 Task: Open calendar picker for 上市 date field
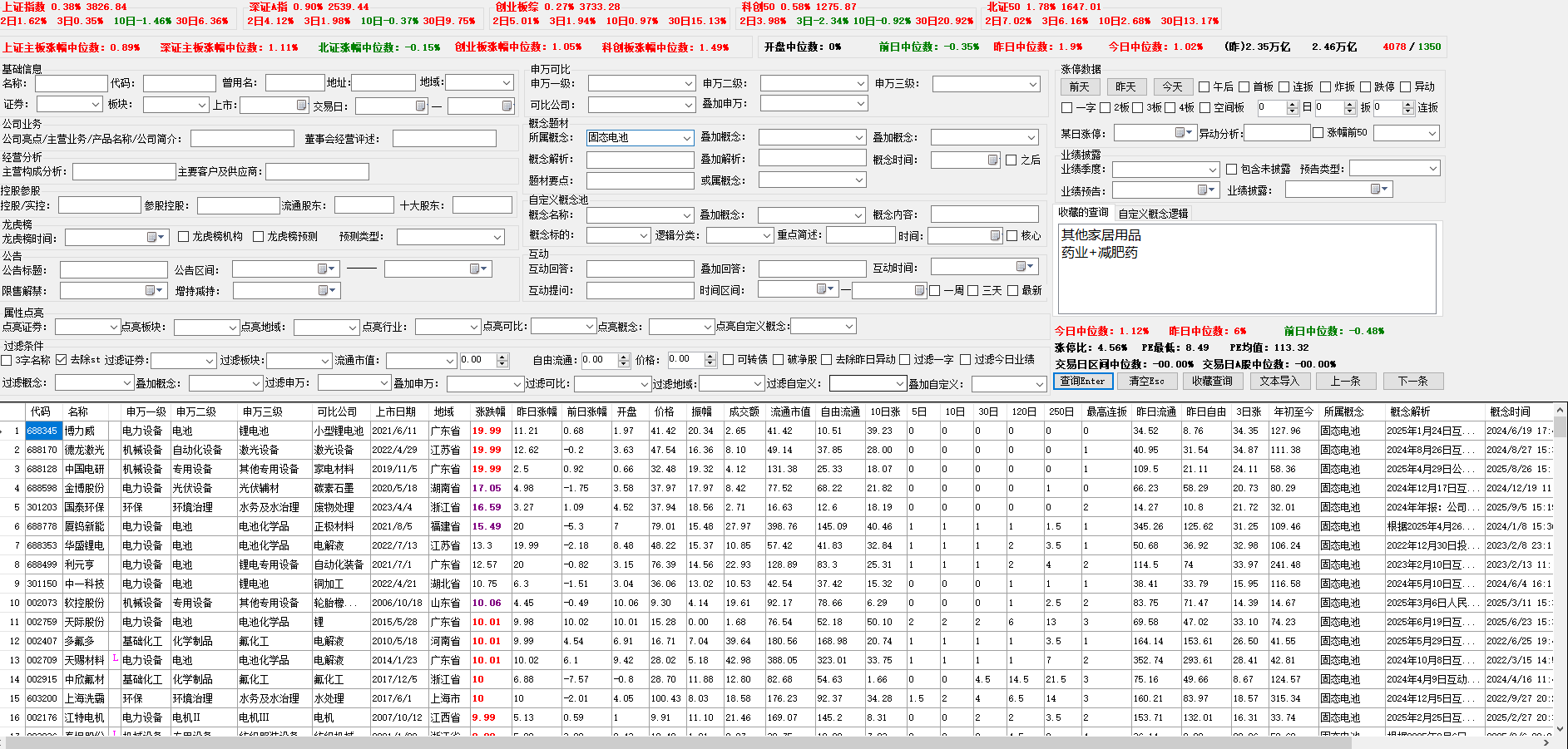pos(301,106)
